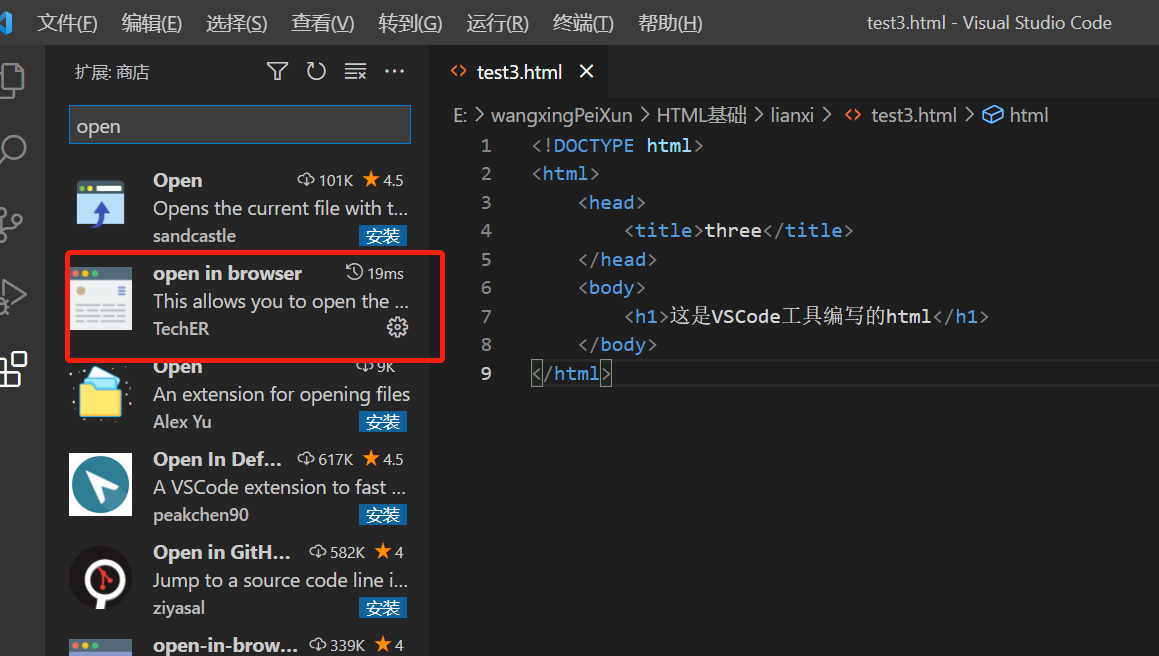The height and width of the screenshot is (656, 1159).
Task: Click ziyasal GitHub extension icon
Action: click(101, 578)
